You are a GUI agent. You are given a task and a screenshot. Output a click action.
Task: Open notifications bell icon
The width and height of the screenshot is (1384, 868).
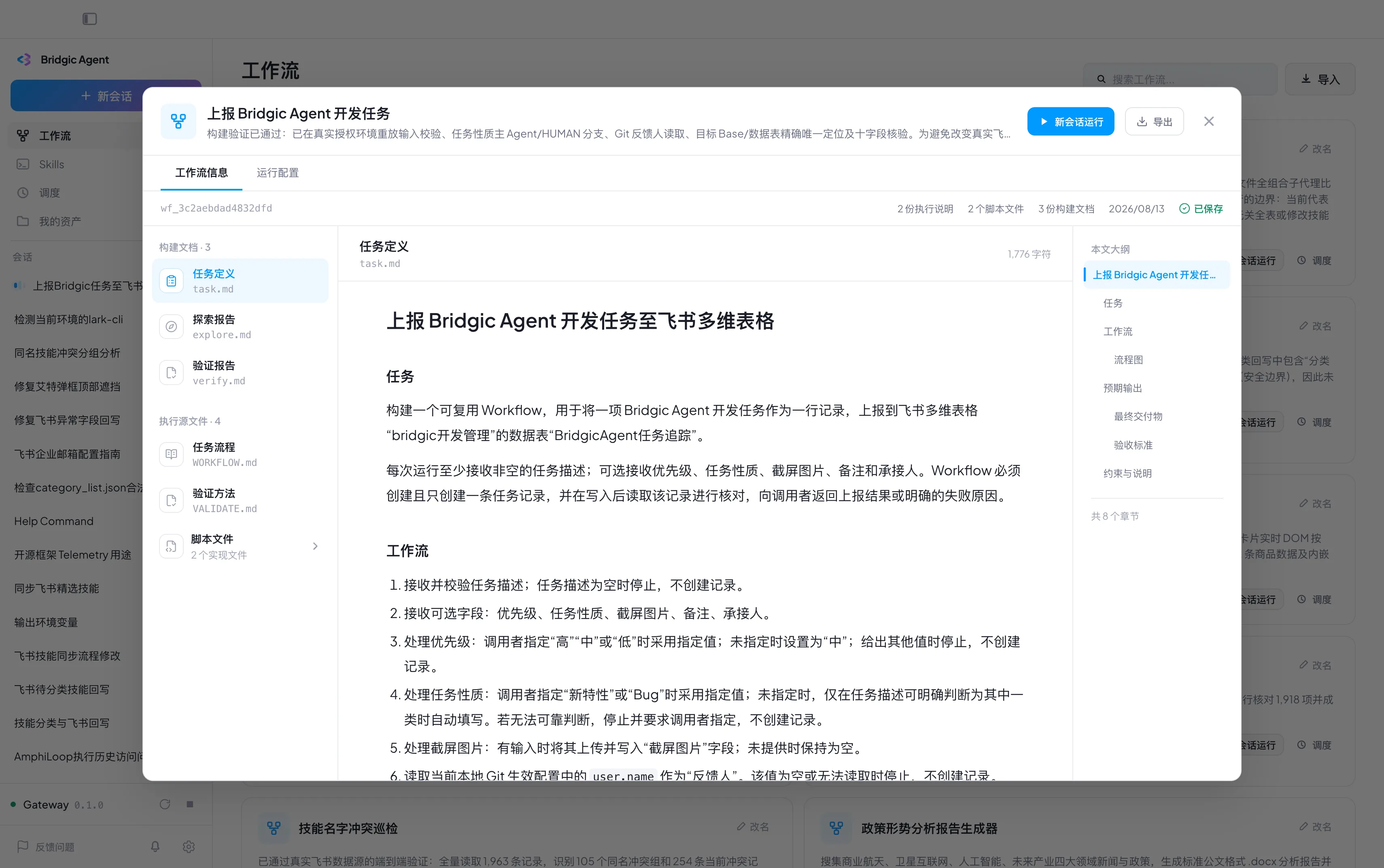point(155,846)
